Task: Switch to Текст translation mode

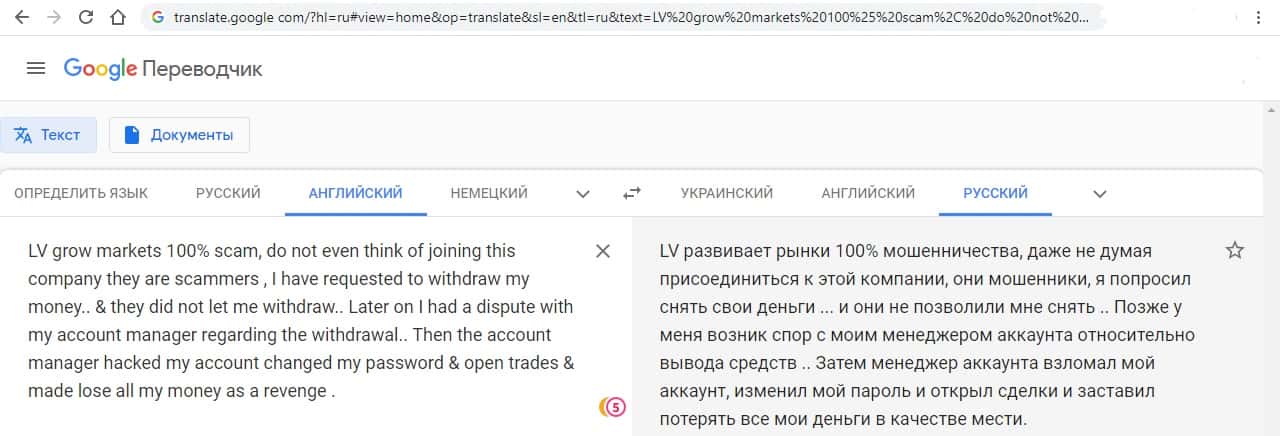Action: click(x=48, y=135)
